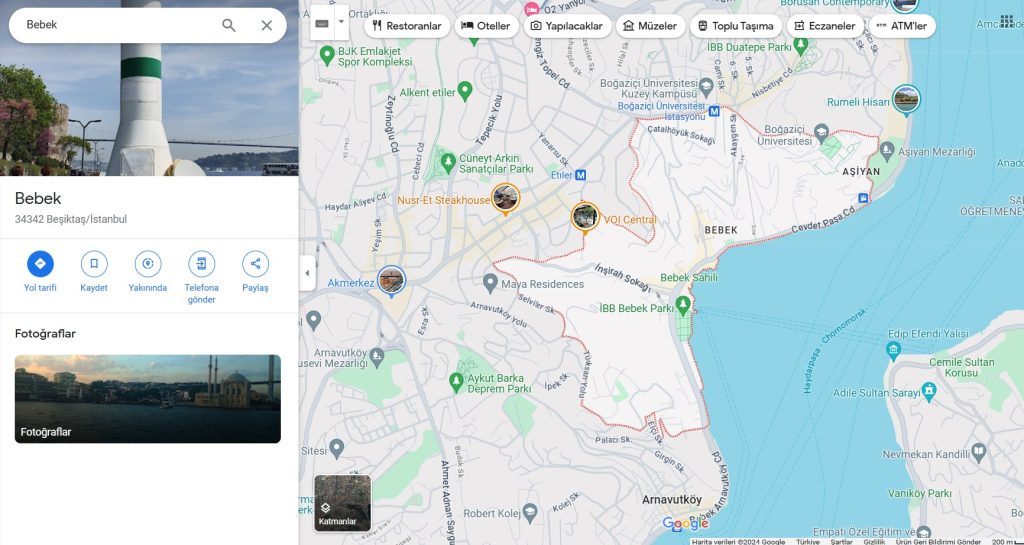This screenshot has width=1024, height=545.
Task: Open the keyboard input tool icon
Action: 321,23
